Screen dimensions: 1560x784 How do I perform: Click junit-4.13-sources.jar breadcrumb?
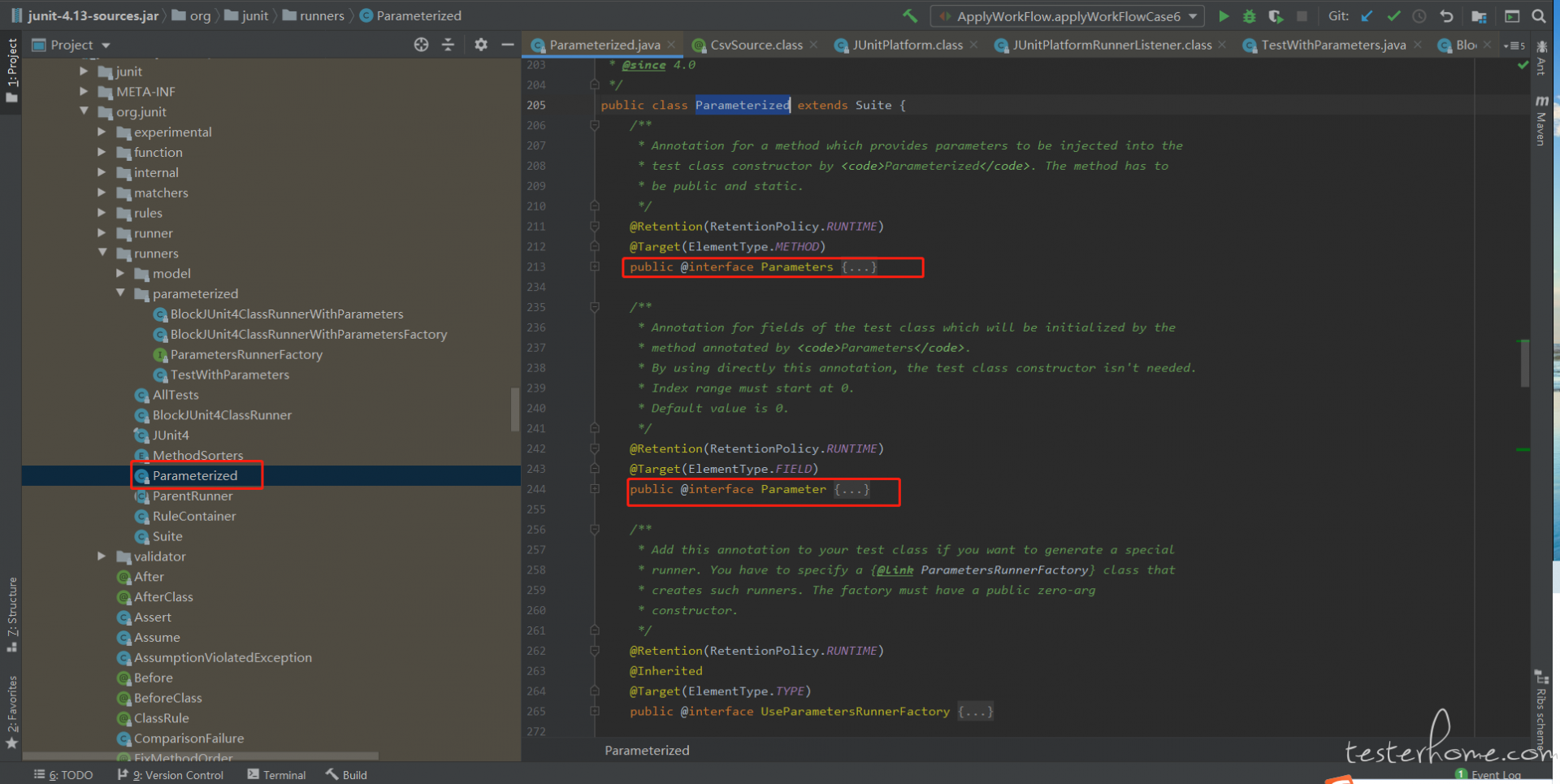pos(84,15)
